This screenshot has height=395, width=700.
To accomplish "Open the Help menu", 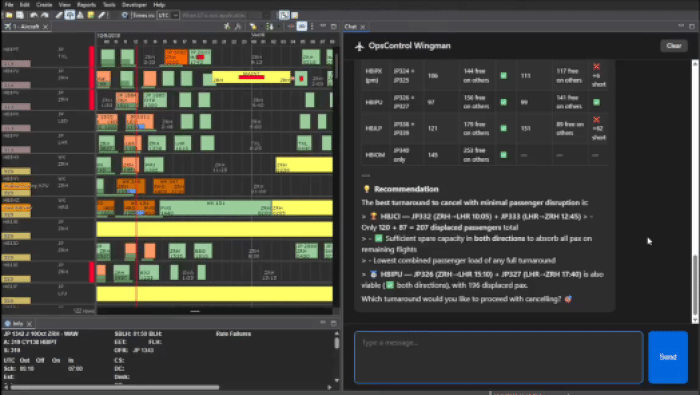I will (x=159, y=4).
